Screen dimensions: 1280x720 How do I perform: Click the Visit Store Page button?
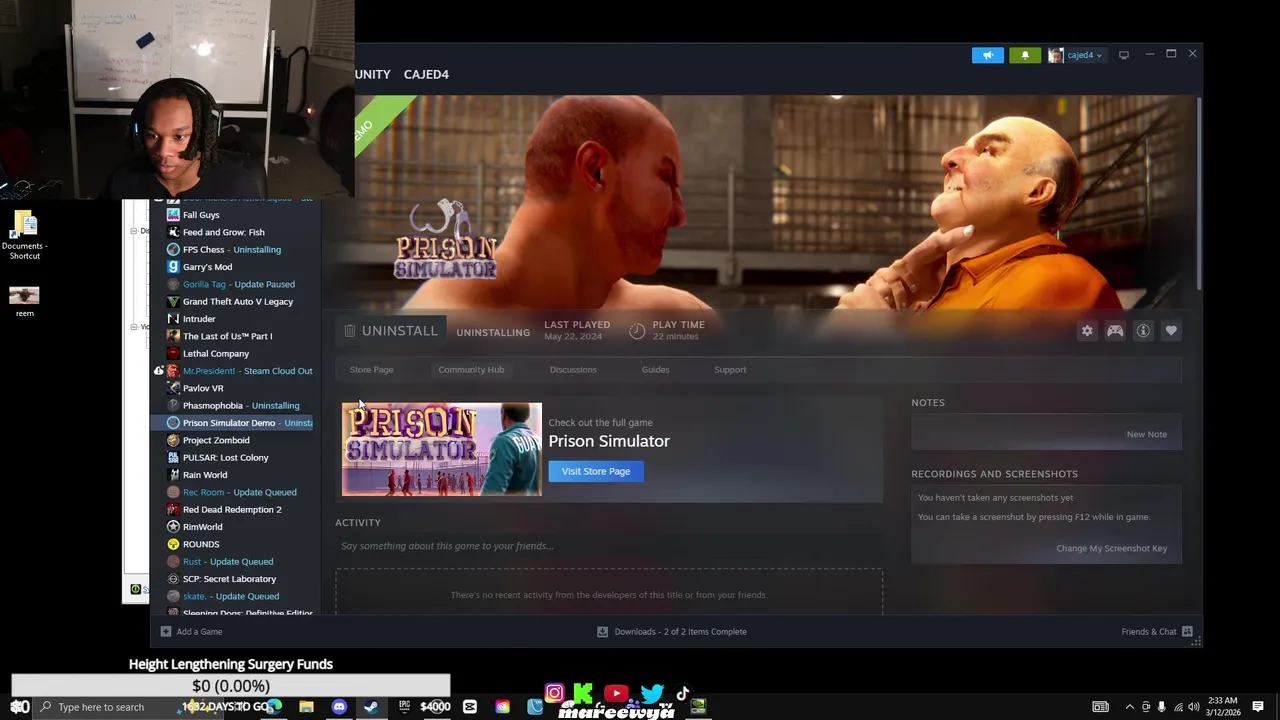pos(596,471)
